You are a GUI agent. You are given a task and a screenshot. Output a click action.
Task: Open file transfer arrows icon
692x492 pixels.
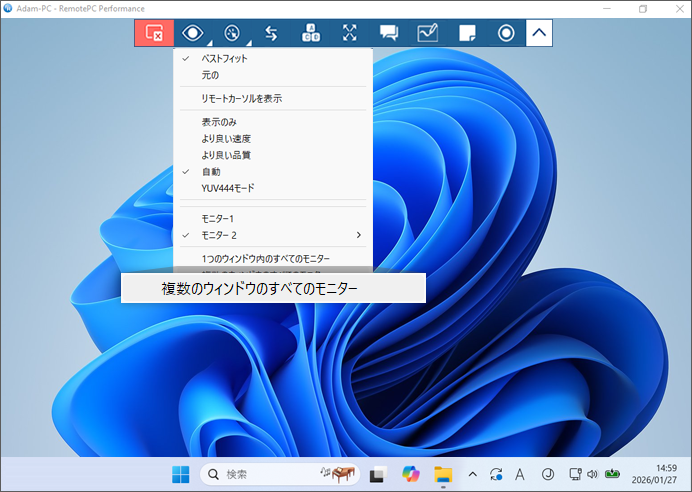click(271, 33)
